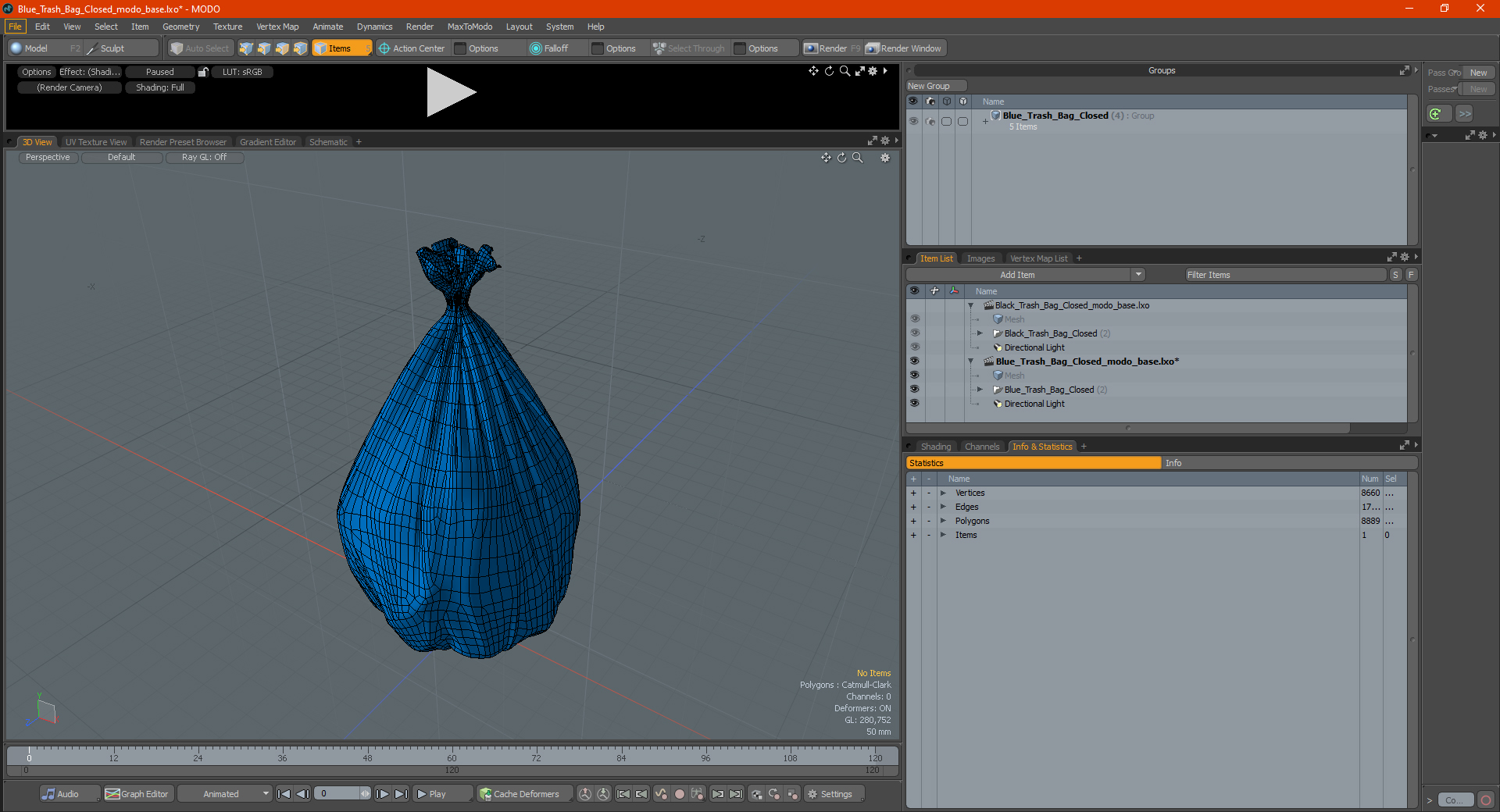Image resolution: width=1500 pixels, height=812 pixels.
Task: Open the Render Window
Action: (905, 48)
